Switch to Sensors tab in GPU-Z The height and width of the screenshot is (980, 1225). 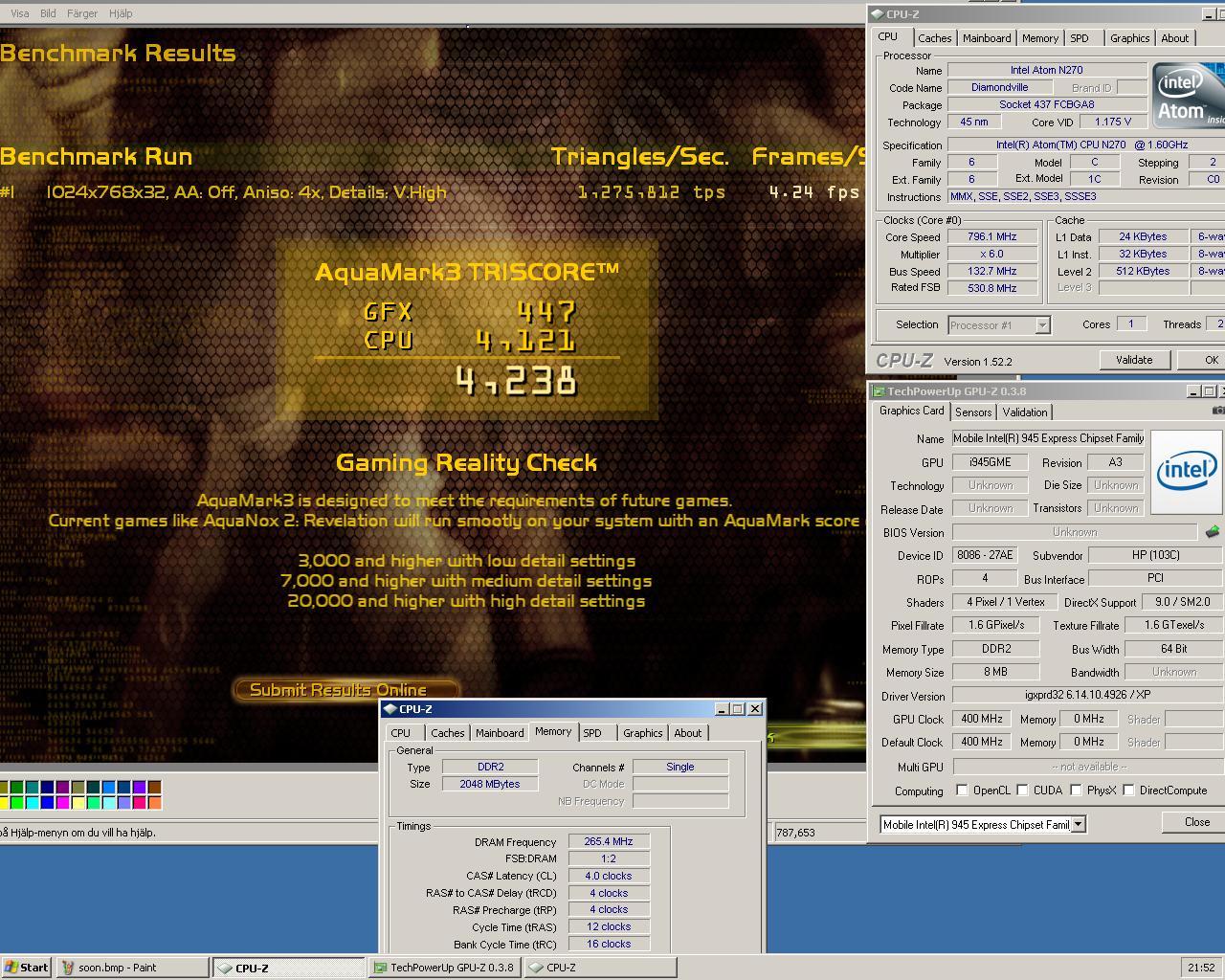point(973,412)
